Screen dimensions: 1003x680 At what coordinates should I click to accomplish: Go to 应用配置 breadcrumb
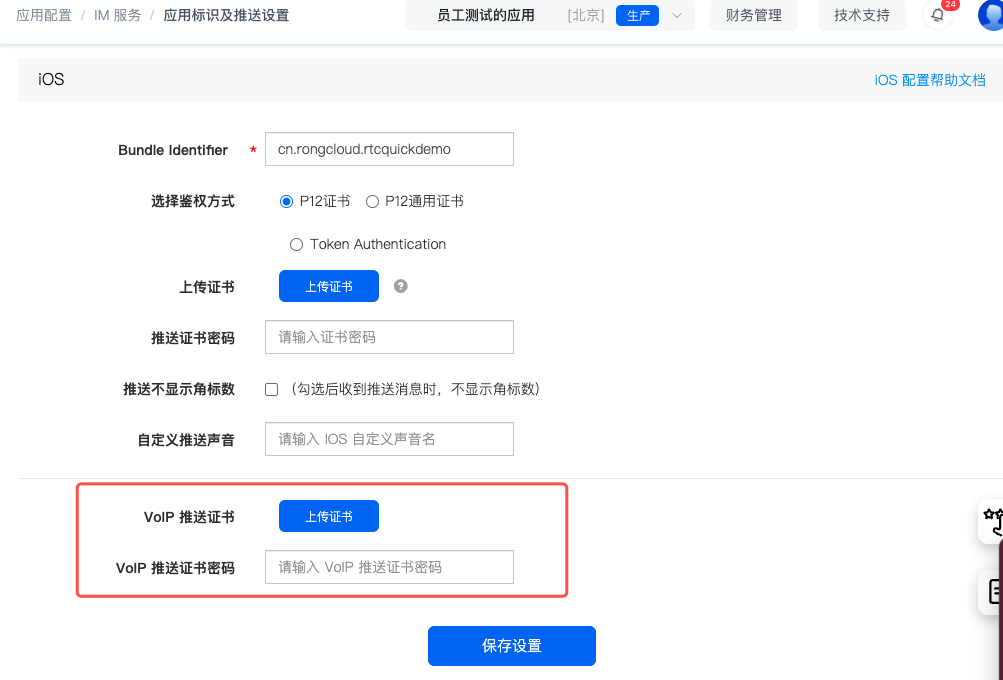point(44,15)
